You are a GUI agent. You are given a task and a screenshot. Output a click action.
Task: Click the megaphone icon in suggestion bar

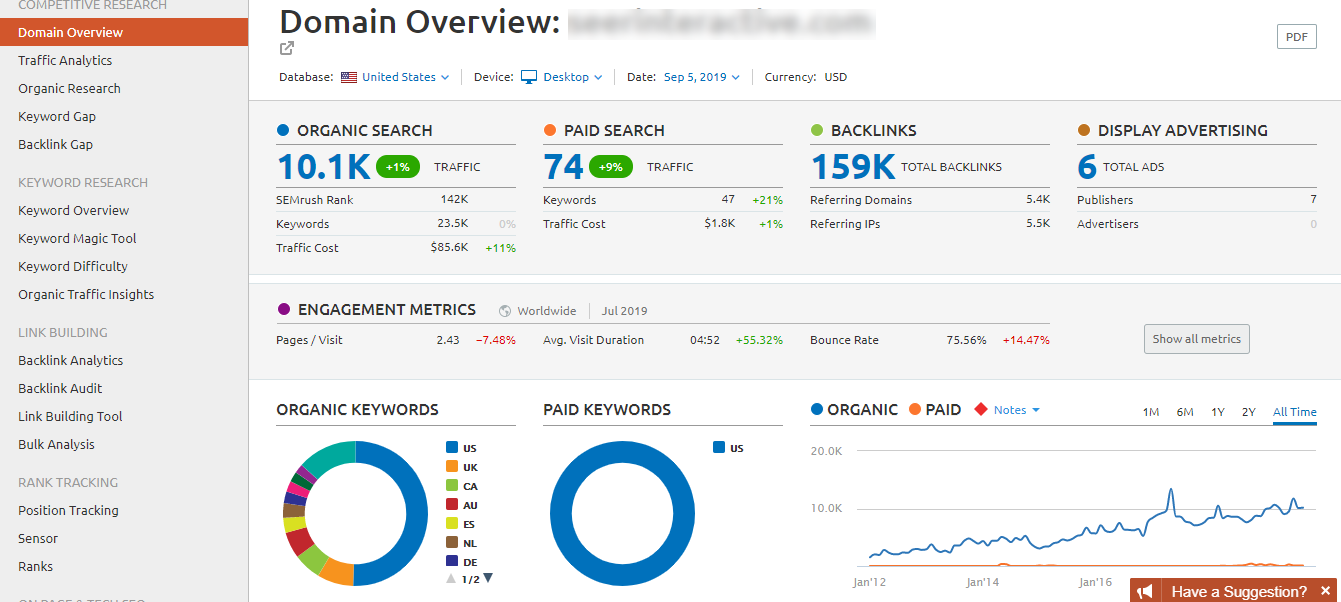1146,591
